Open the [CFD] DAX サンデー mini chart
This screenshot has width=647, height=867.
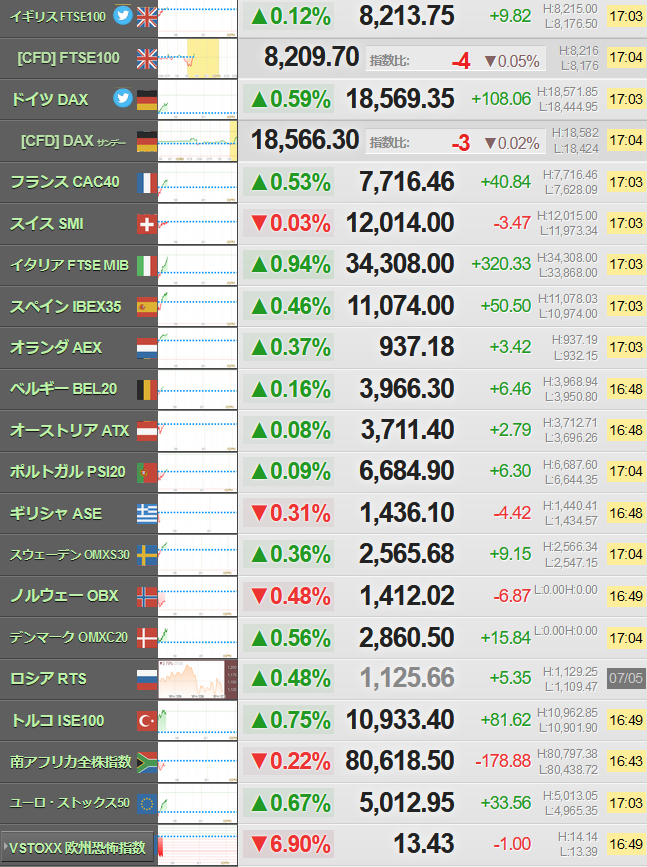[x=197, y=141]
